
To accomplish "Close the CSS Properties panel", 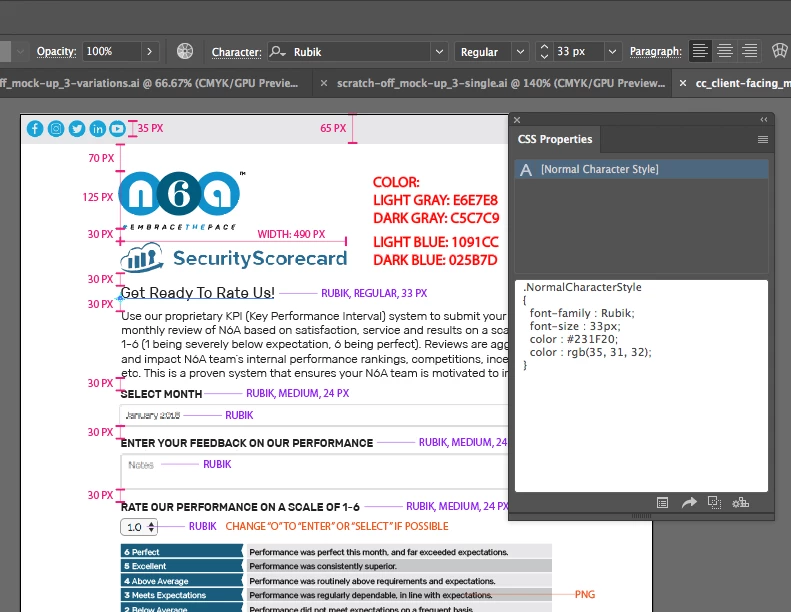I will pyautogui.click(x=517, y=120).
